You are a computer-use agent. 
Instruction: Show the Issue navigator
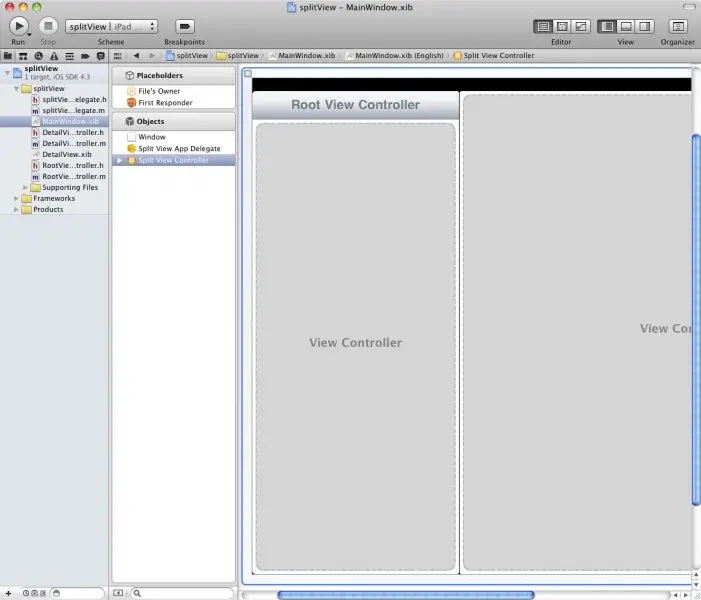point(52,56)
